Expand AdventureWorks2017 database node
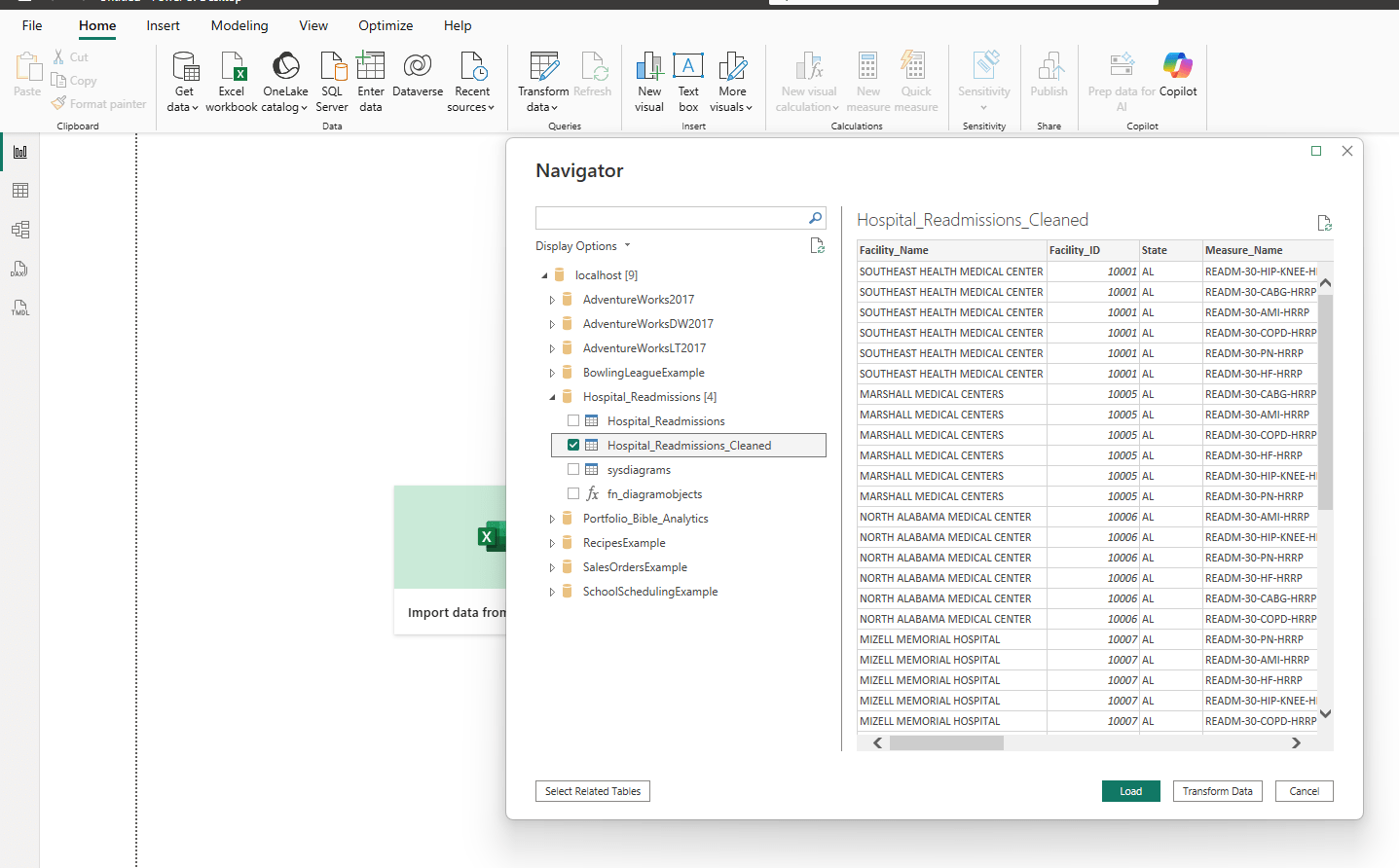Image resolution: width=1399 pixels, height=868 pixels. pos(552,300)
